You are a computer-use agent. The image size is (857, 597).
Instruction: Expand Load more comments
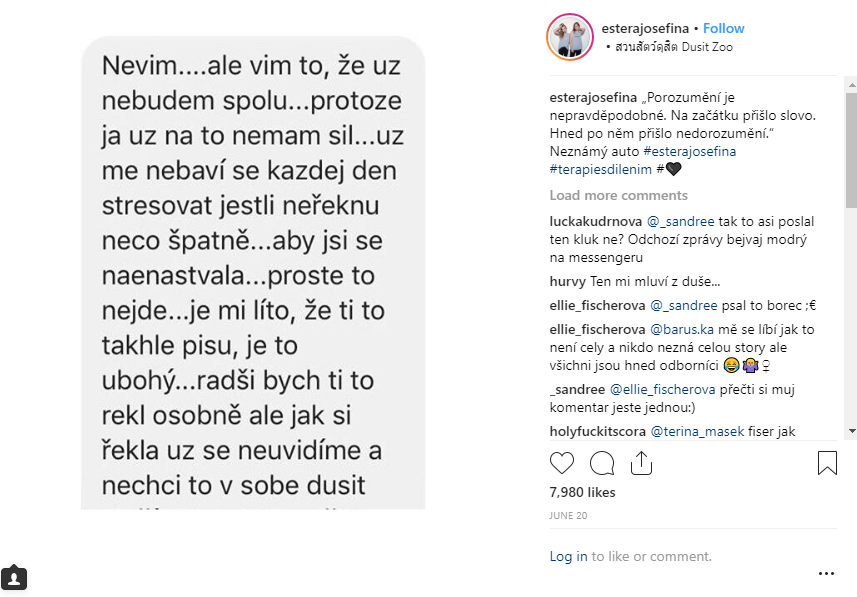pos(618,195)
